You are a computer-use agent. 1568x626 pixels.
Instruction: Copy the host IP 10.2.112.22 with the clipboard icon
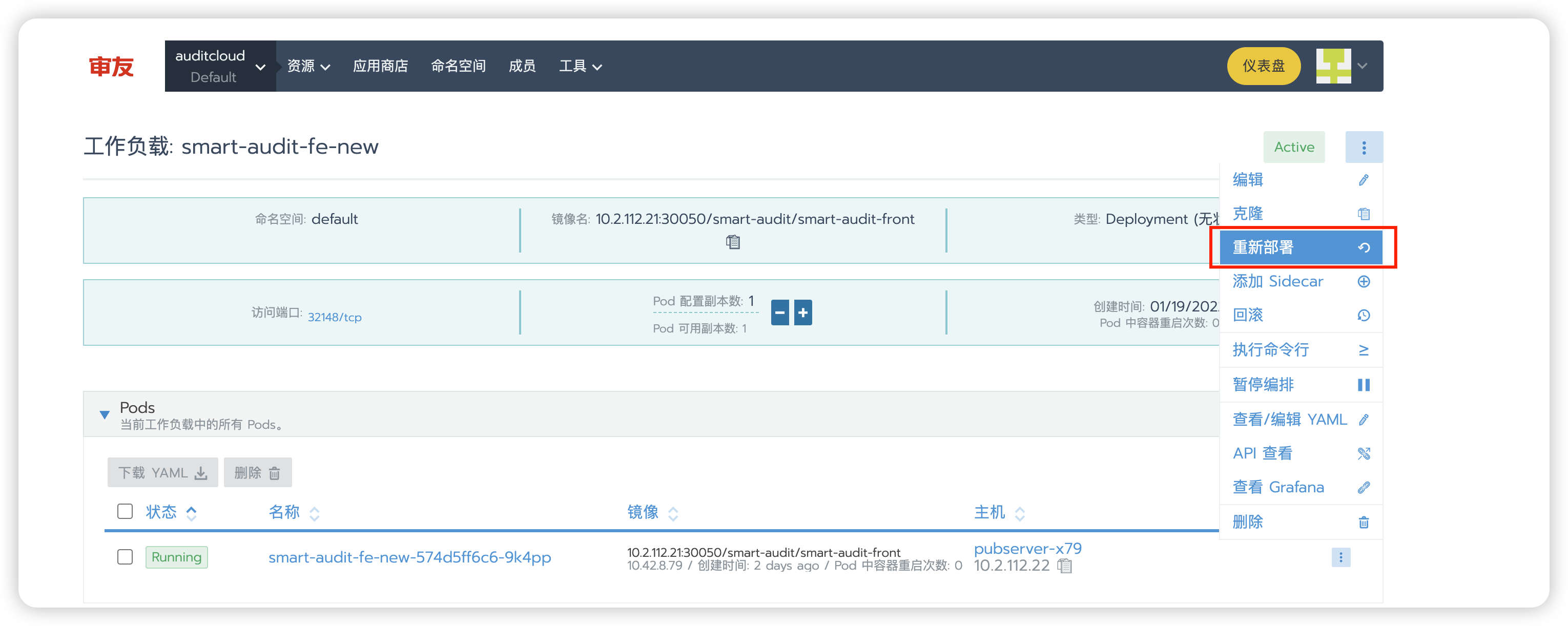(1065, 566)
